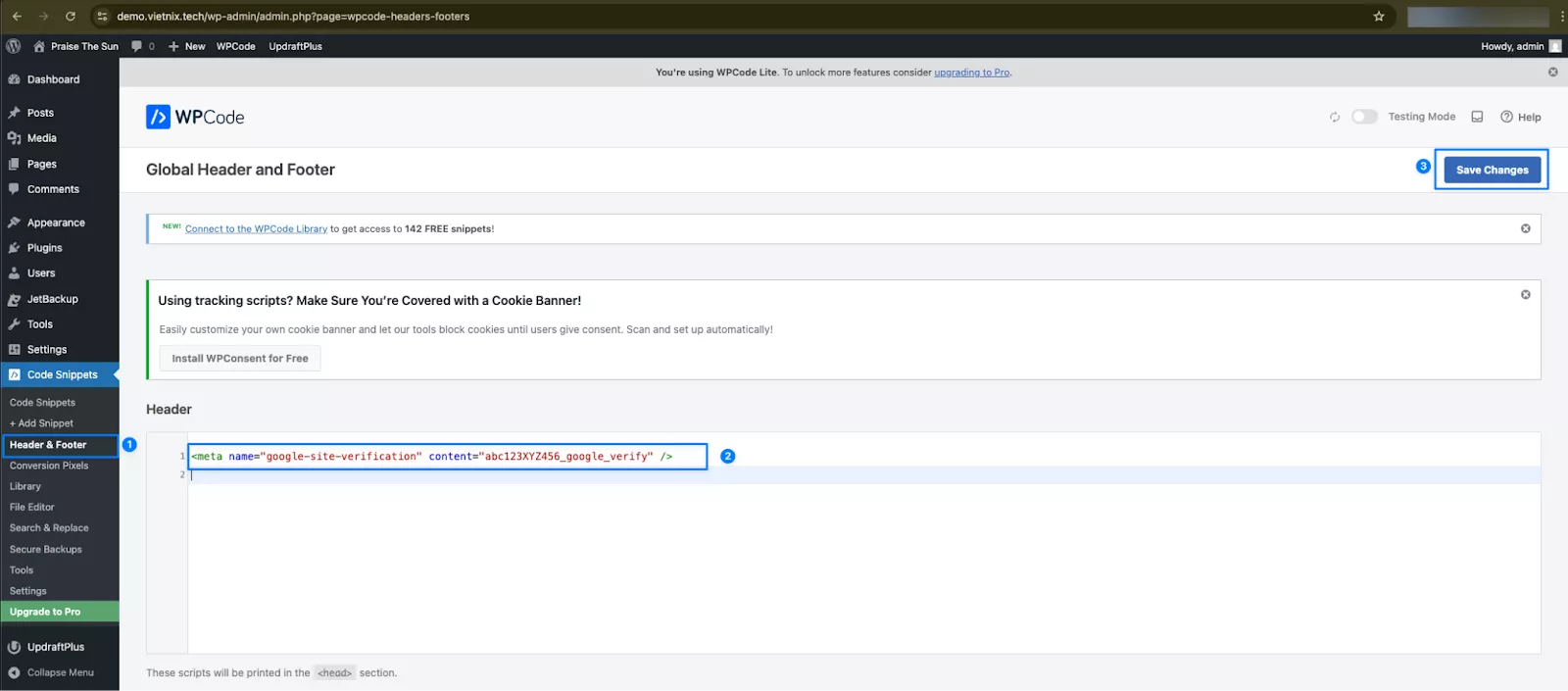Click the notifications inbox icon near Help

(1477, 117)
